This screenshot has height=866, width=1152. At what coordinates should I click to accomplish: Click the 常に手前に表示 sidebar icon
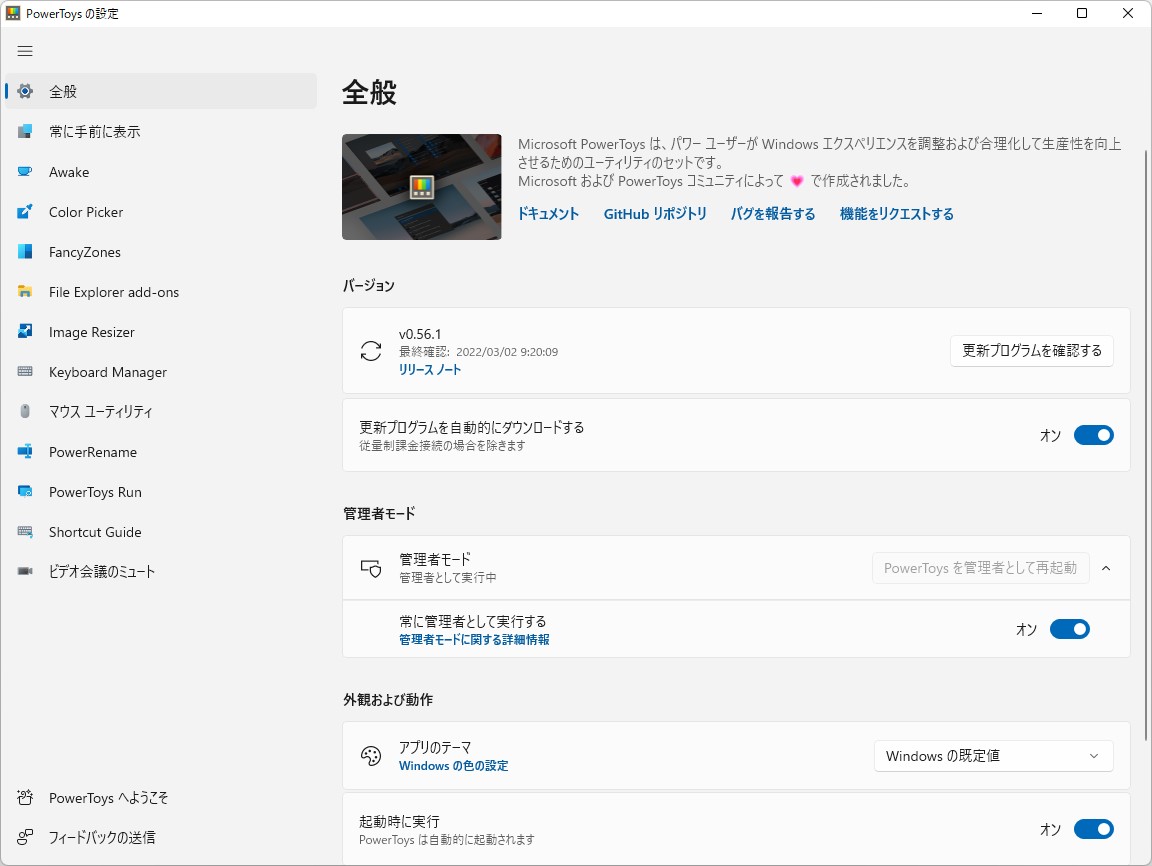[x=25, y=131]
